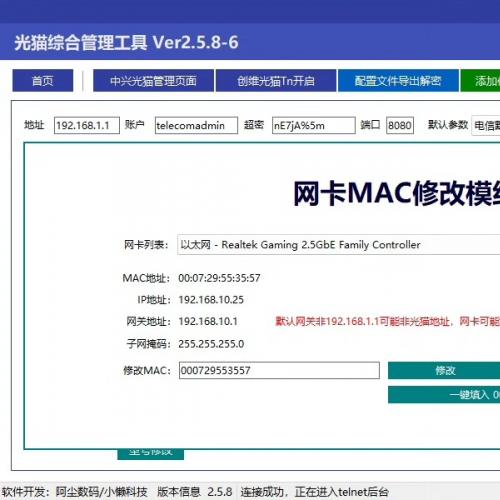Open the 默认参数 dropdown
The image size is (500, 500).
pyautogui.click(x=486, y=125)
